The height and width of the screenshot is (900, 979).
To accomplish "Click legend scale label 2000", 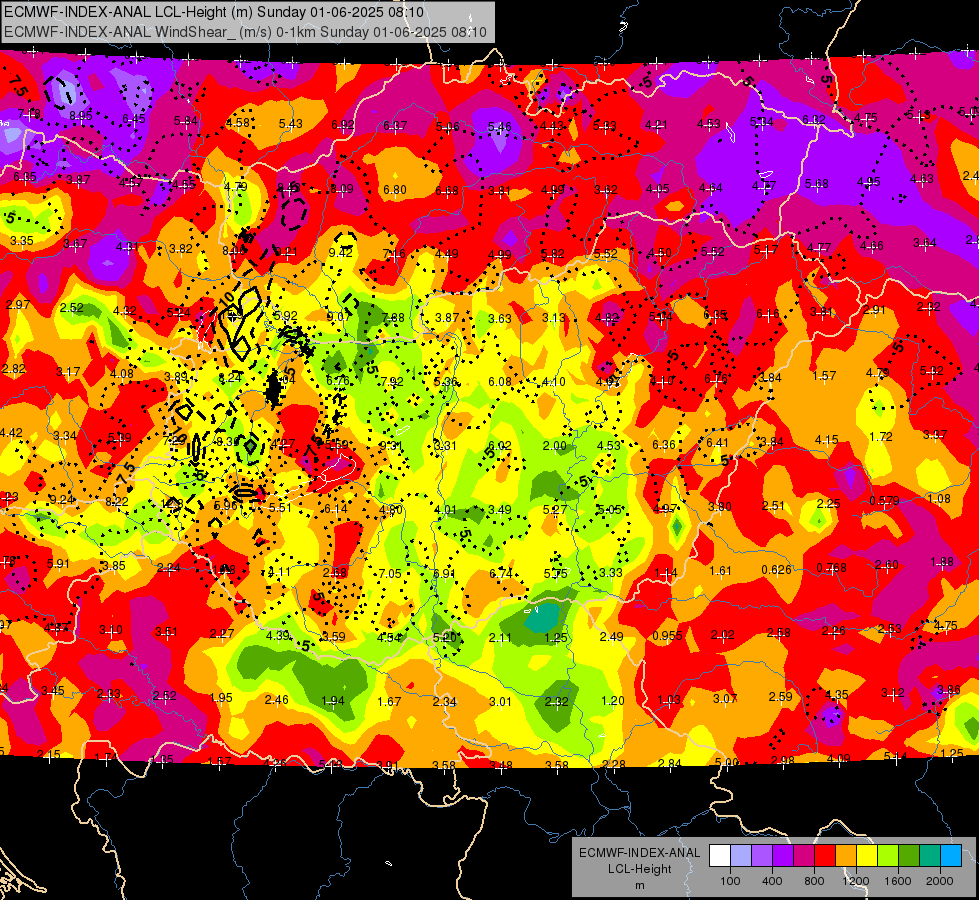I will coord(939,881).
